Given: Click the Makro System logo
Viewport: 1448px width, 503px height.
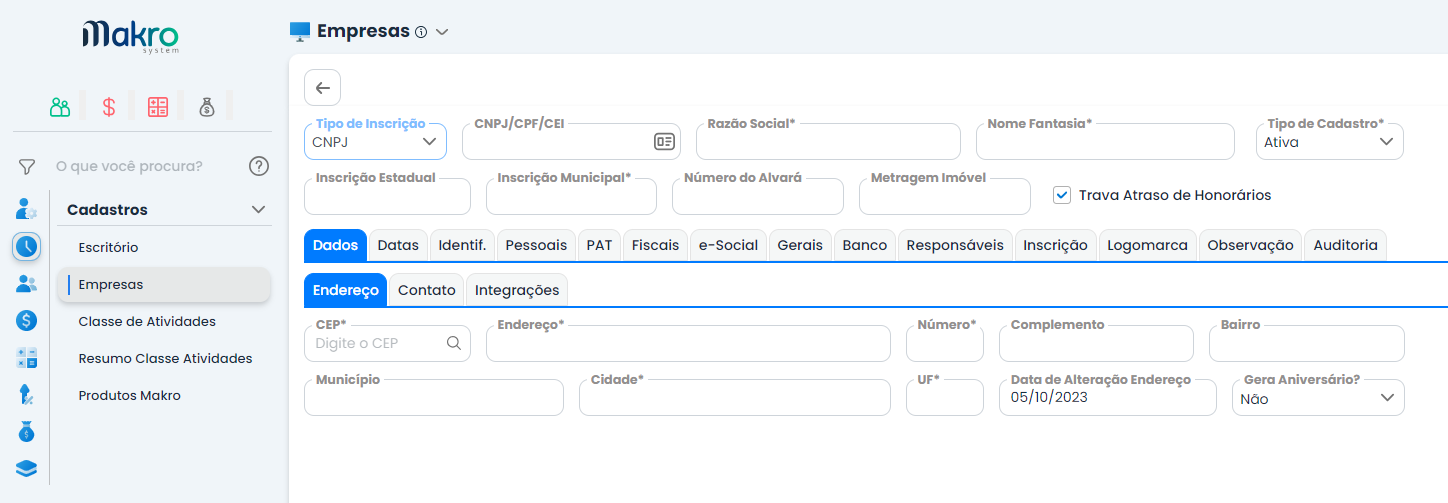Looking at the screenshot, I should click(131, 37).
